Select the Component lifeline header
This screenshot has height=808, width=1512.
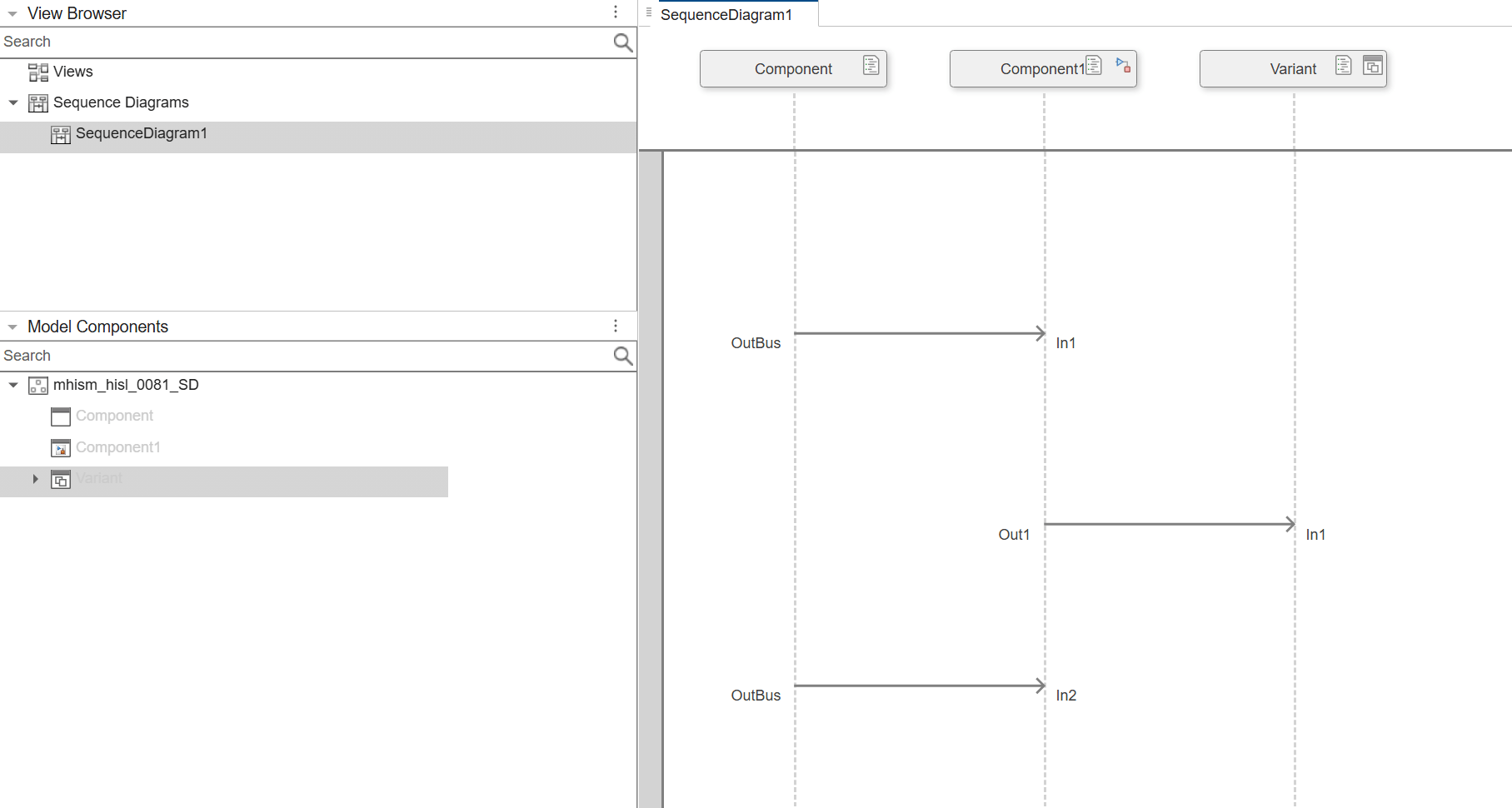[793, 68]
